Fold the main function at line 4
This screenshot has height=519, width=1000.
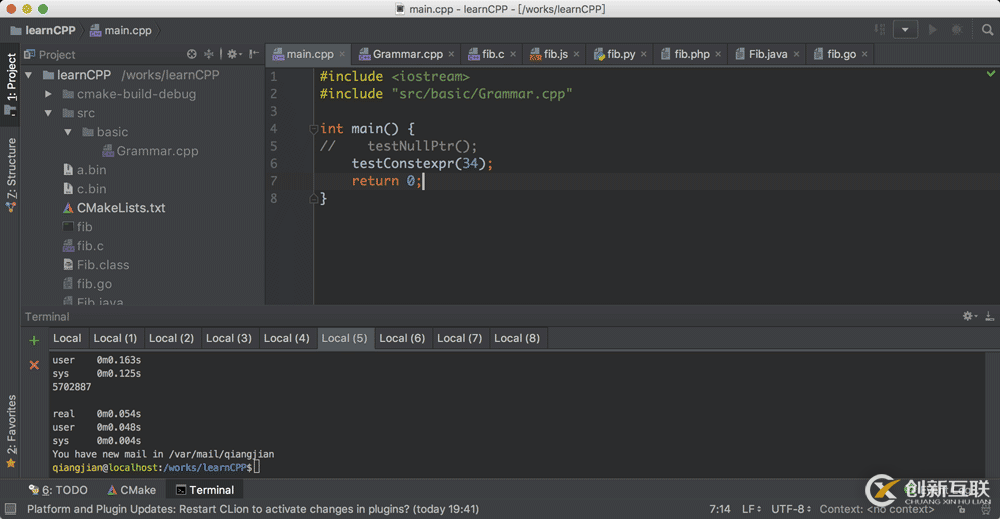pyautogui.click(x=313, y=129)
